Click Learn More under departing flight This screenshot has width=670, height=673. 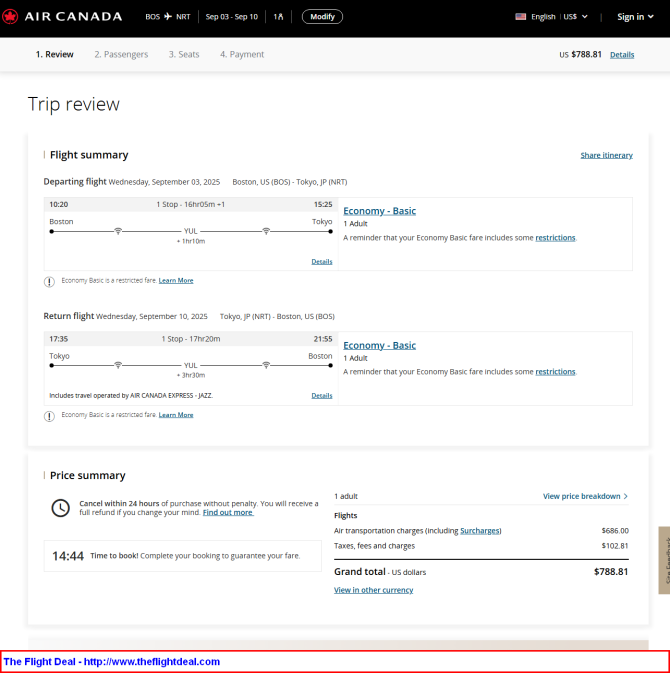tap(176, 280)
